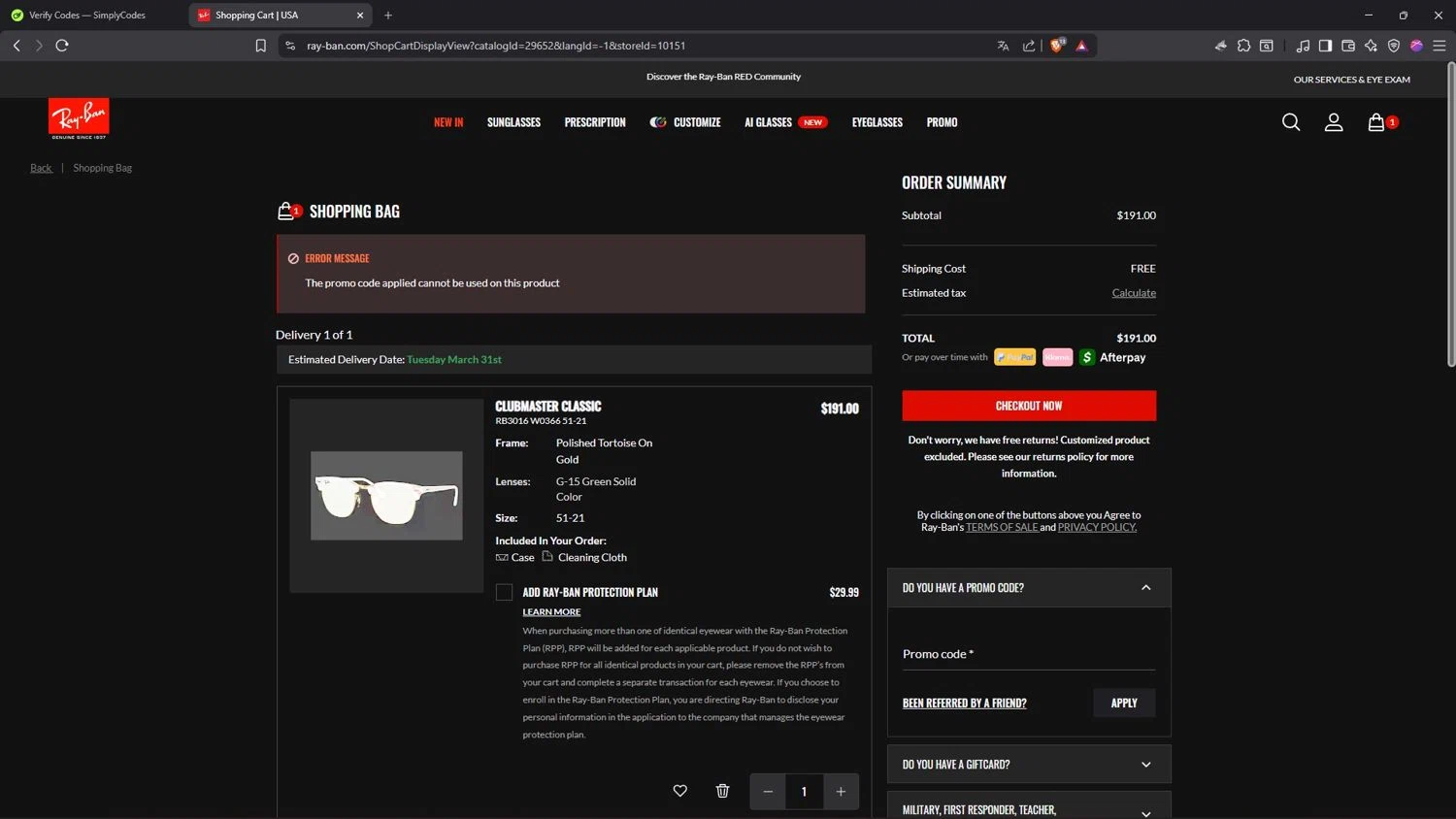This screenshot has height=819, width=1456.
Task: Apply the promo code
Action: click(1124, 703)
